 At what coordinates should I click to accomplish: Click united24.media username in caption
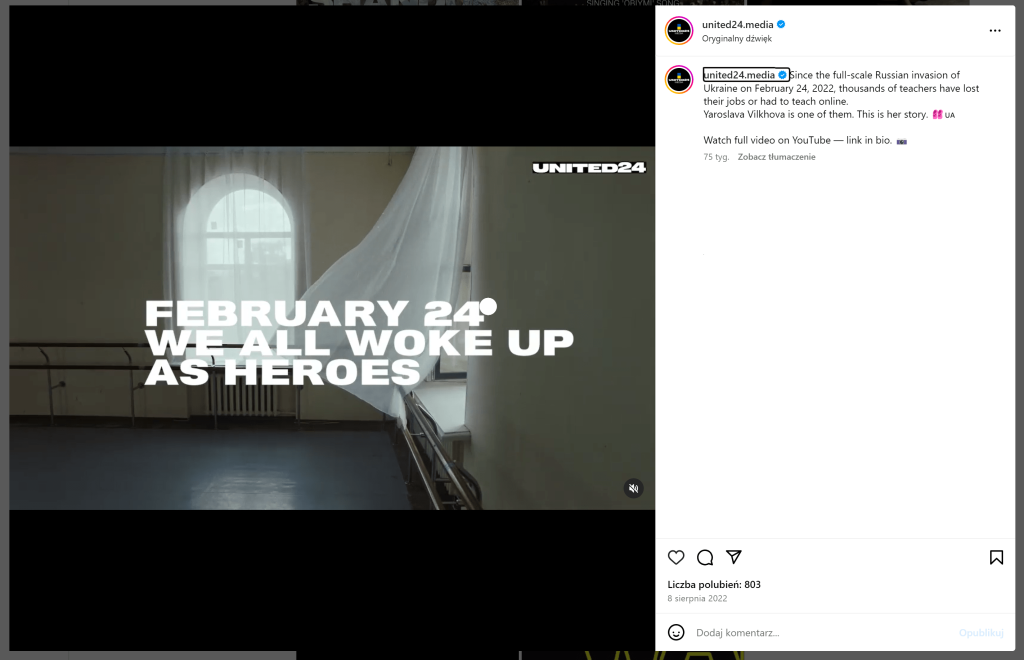tap(739, 74)
